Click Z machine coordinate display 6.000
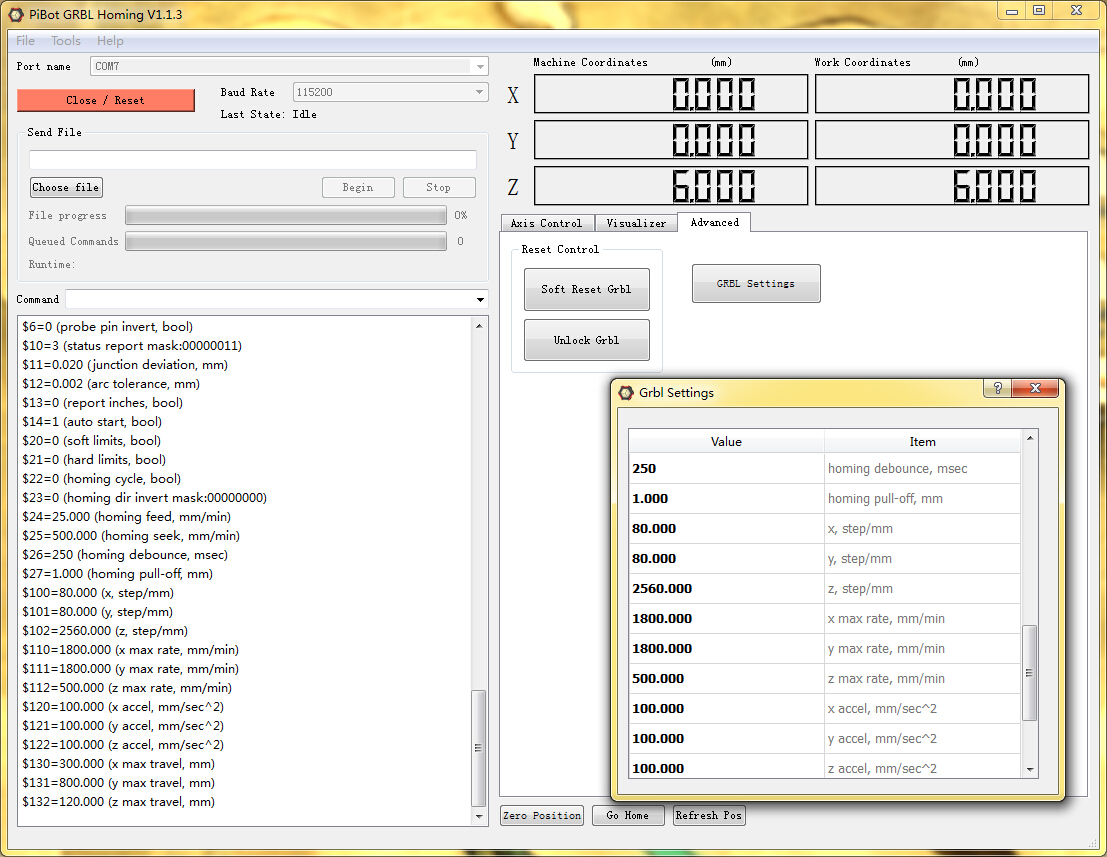This screenshot has height=857, width=1107. coord(671,186)
